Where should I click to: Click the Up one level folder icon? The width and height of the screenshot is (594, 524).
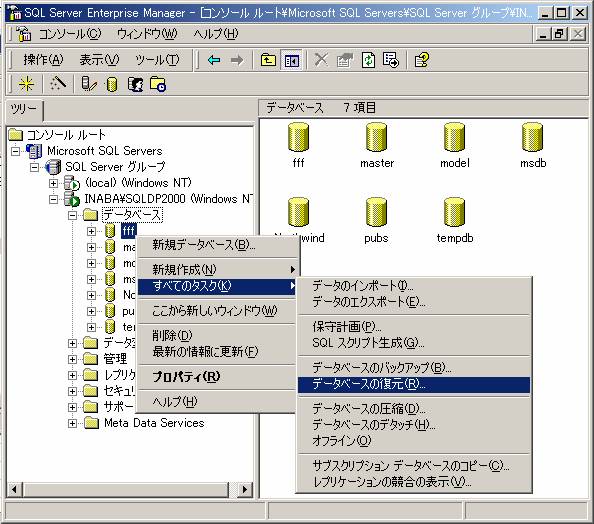268,60
